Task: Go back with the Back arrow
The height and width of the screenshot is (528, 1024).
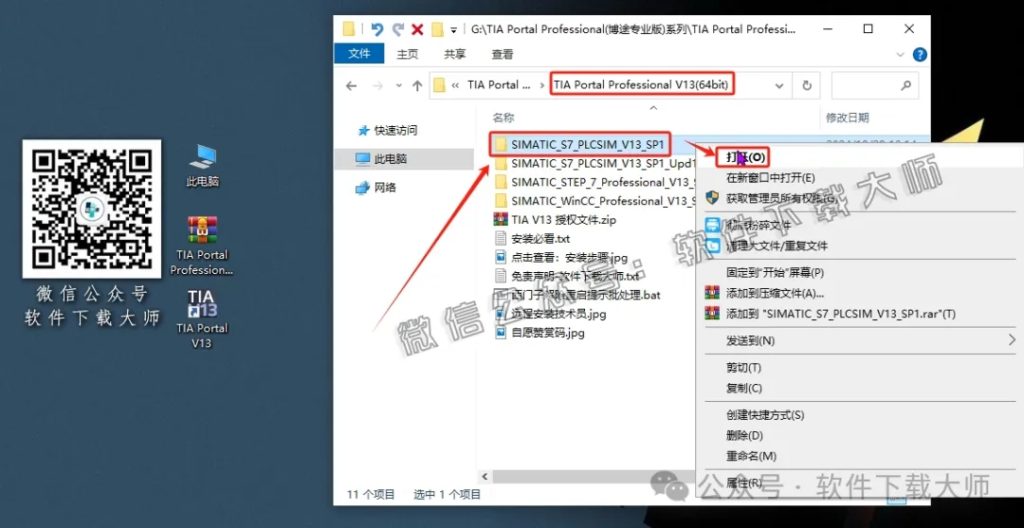Action: [x=351, y=86]
